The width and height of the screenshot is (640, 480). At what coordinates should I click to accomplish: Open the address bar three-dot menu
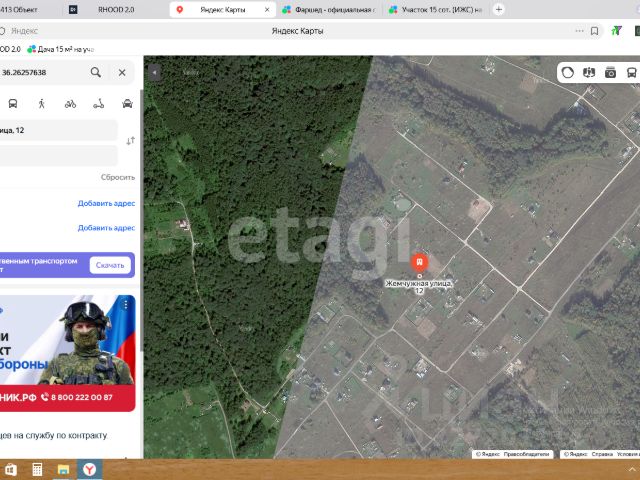579,31
